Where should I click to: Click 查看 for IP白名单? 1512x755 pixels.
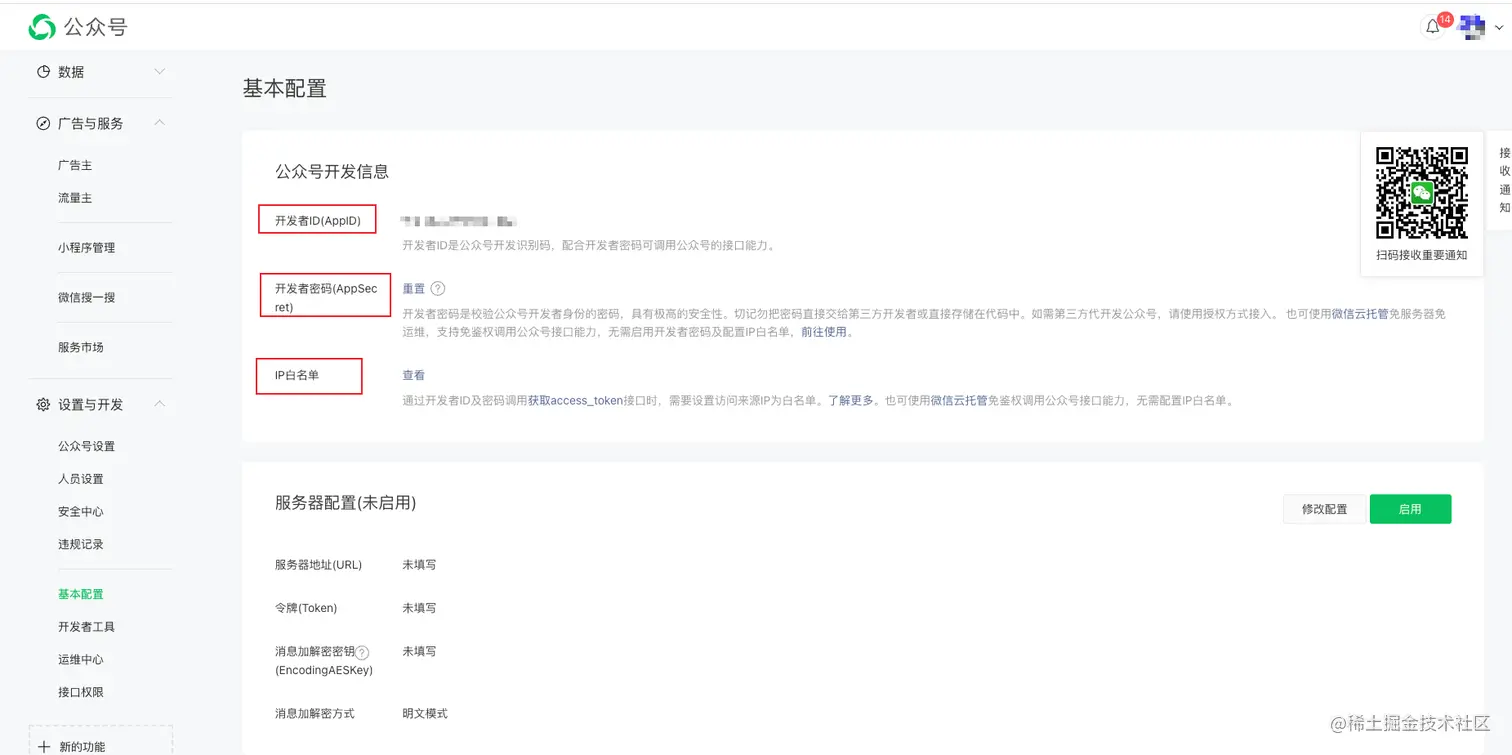pos(414,376)
